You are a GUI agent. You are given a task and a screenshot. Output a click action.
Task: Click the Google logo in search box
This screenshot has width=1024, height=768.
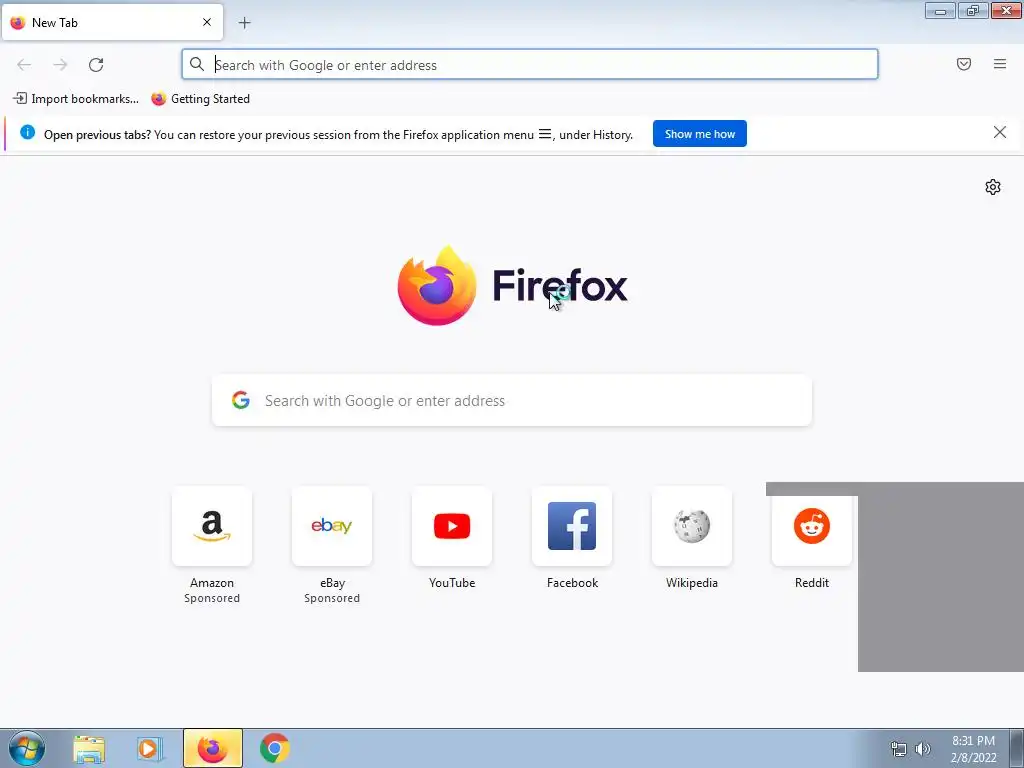(240, 400)
